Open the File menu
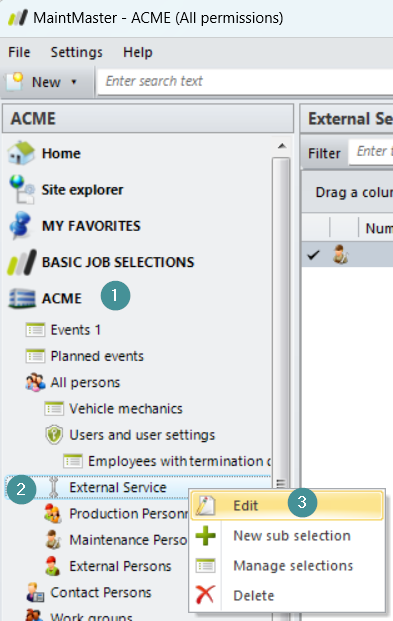This screenshot has height=621, width=393. coord(19,52)
